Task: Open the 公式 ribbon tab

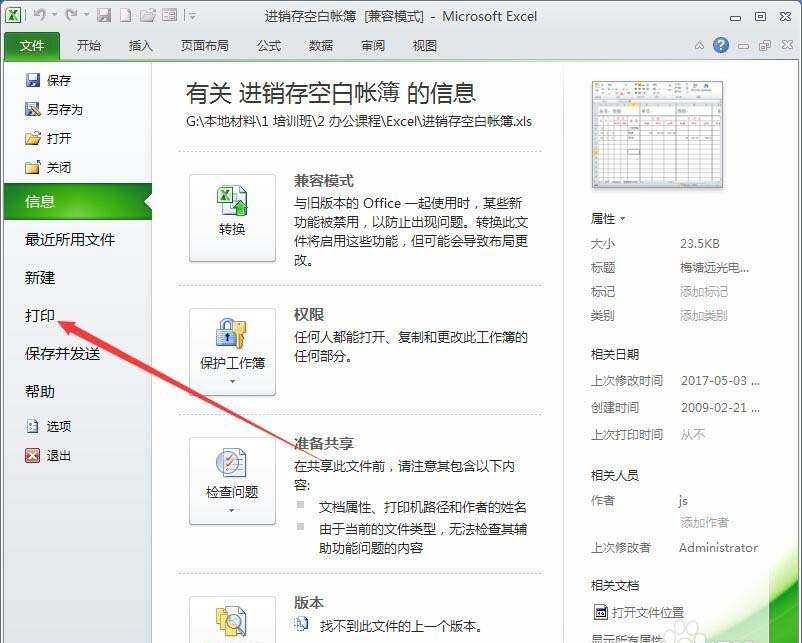Action: pyautogui.click(x=269, y=46)
